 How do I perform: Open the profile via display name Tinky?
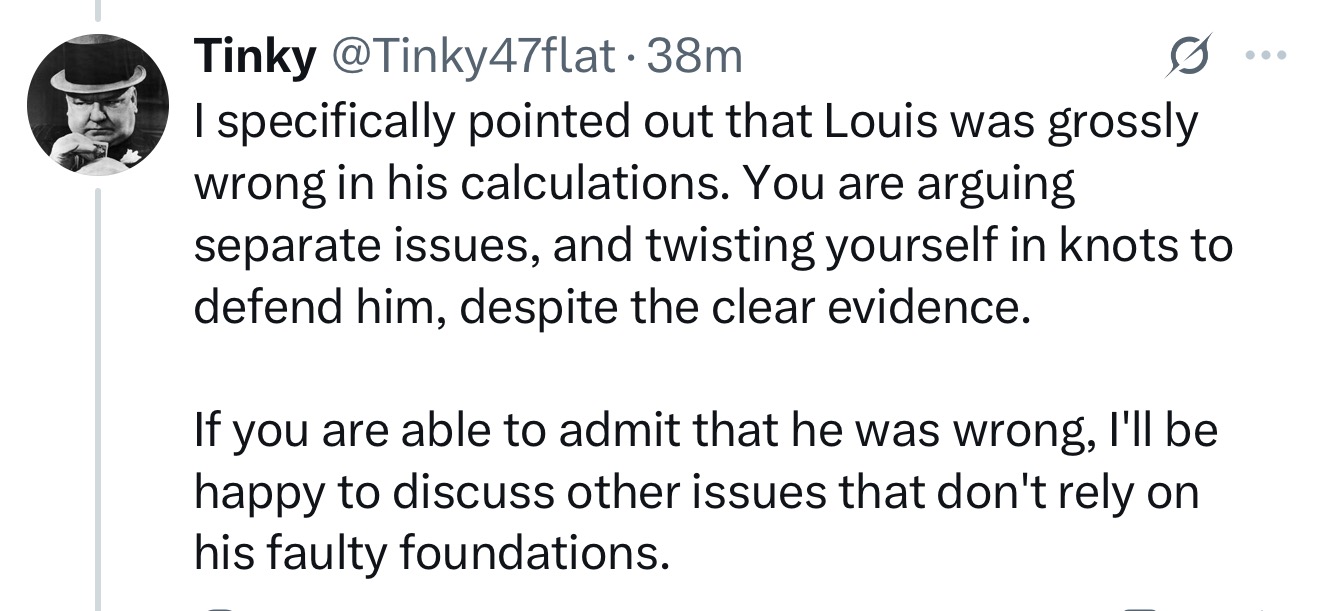tap(254, 57)
